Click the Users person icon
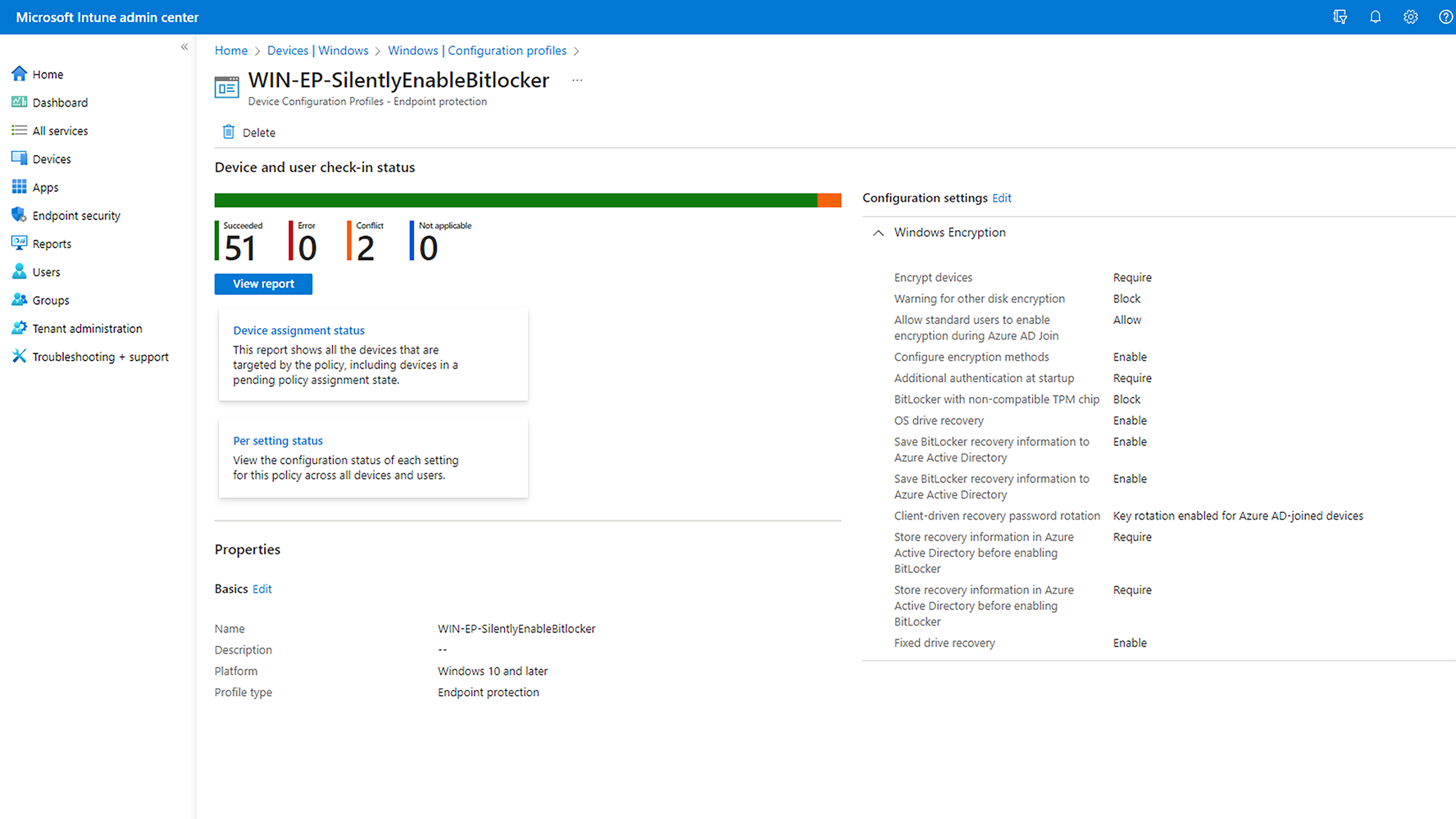 click(19, 271)
